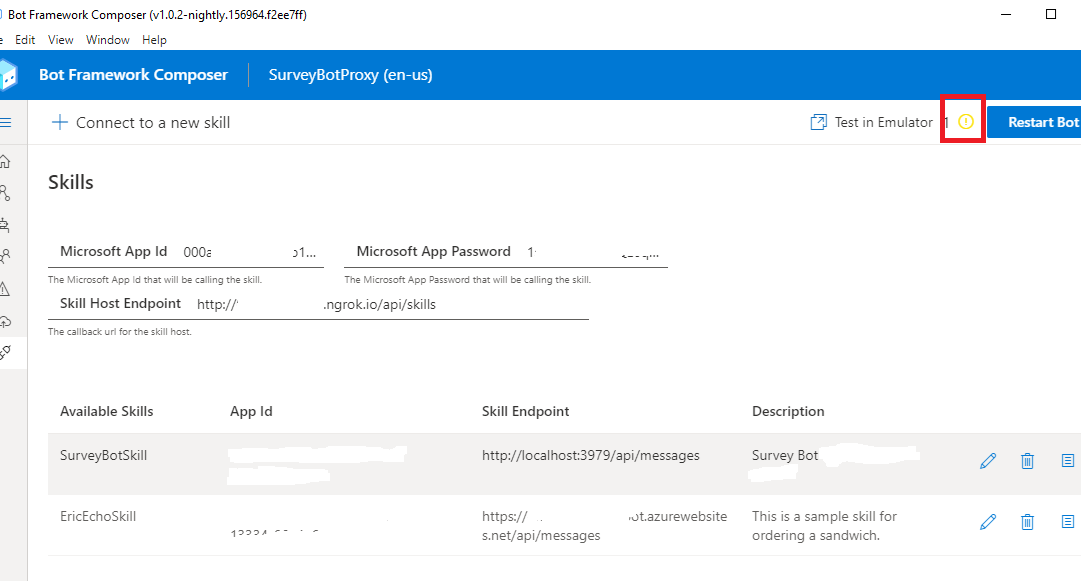Open the Home page from sidebar

point(5,162)
